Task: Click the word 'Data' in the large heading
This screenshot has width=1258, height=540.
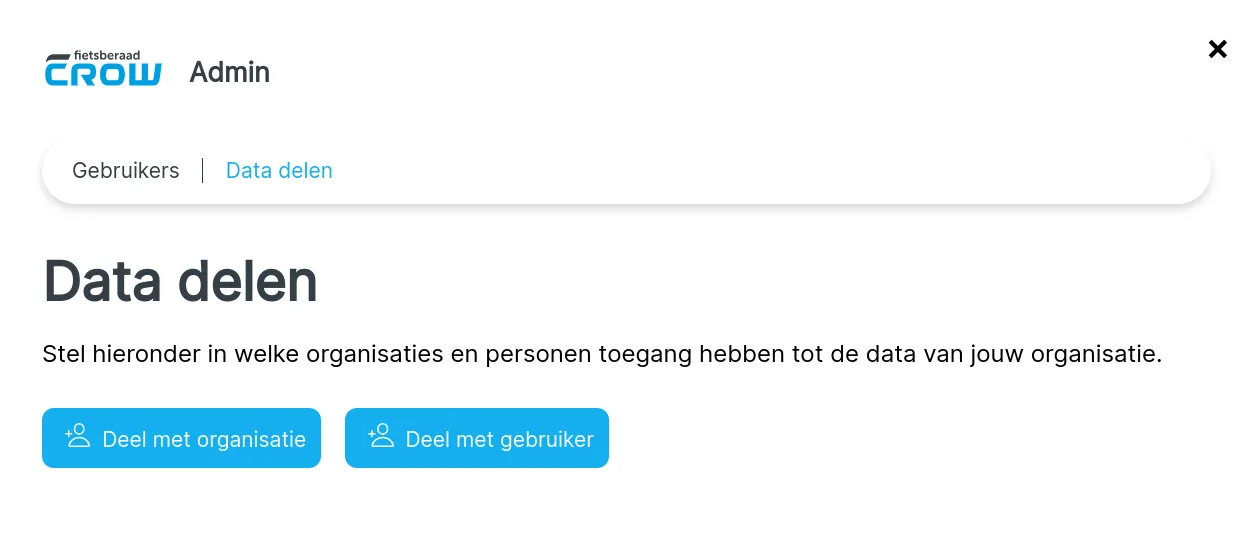Action: (x=102, y=281)
